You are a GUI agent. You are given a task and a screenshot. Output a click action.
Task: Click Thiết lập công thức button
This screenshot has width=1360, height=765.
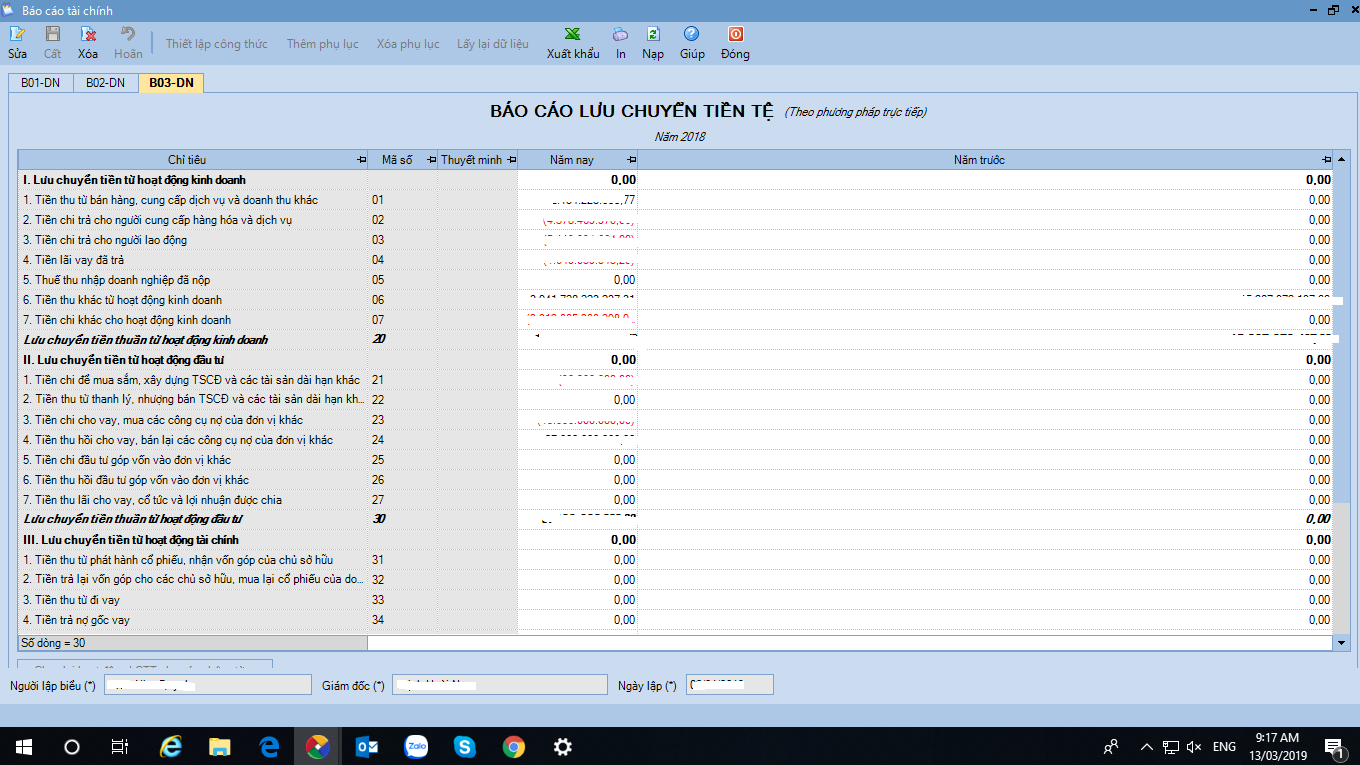point(216,44)
